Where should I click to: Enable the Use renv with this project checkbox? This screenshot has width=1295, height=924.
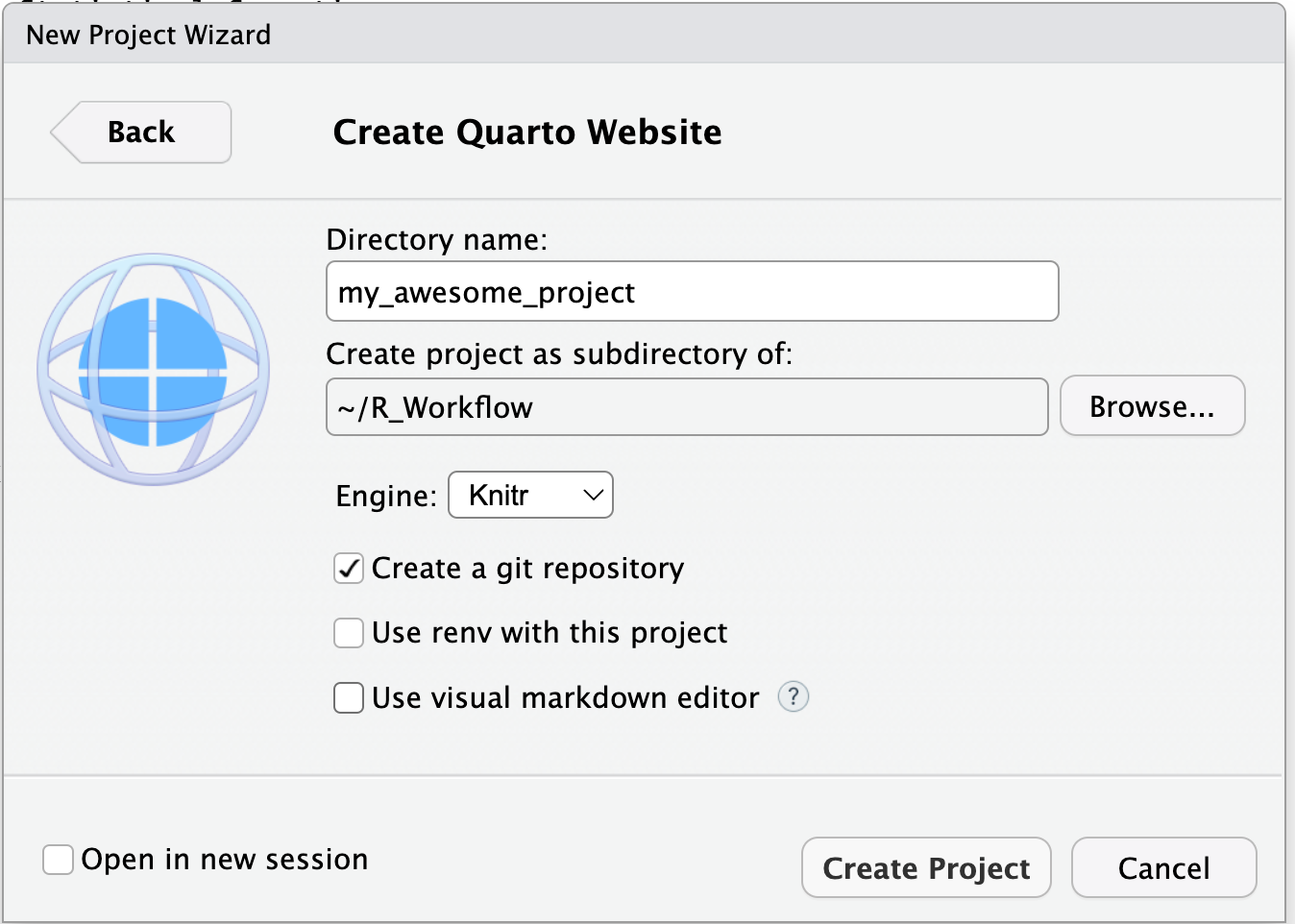(x=349, y=633)
